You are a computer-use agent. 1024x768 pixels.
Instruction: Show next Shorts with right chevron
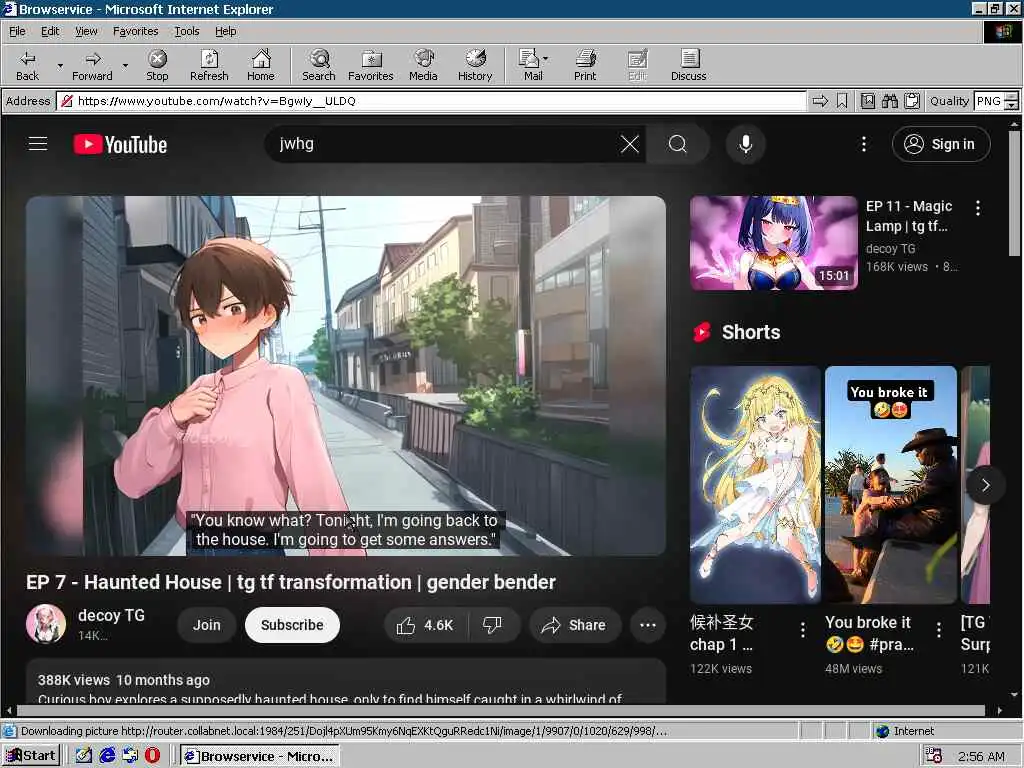(985, 485)
